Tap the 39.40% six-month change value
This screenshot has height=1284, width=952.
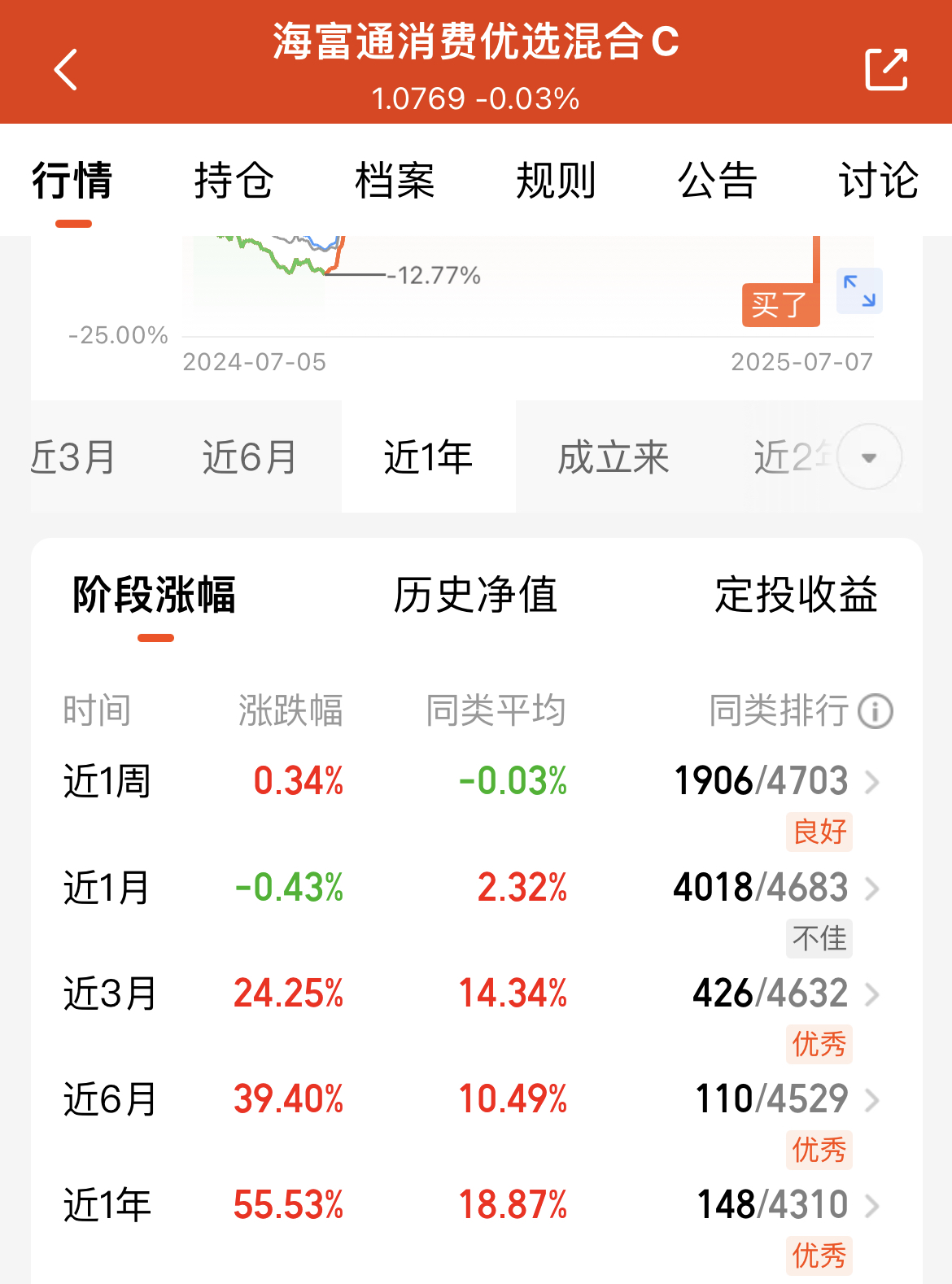[289, 1098]
